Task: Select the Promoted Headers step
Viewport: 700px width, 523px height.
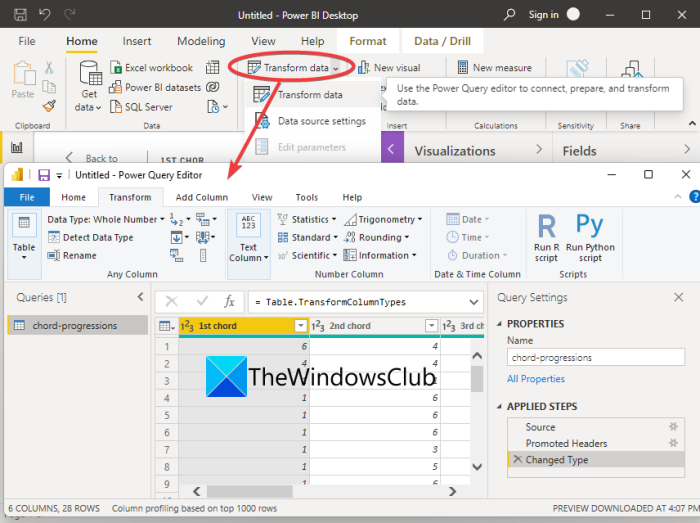Action: 596,443
